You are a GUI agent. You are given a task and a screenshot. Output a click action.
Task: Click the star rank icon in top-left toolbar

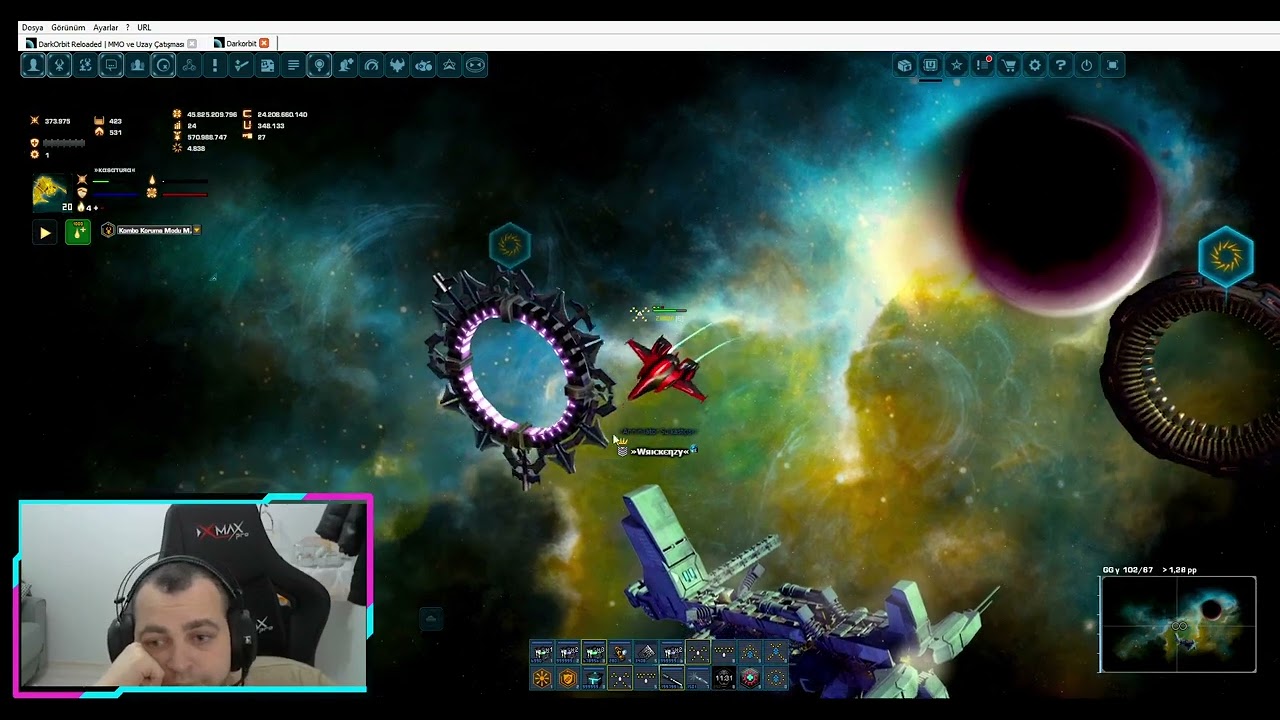pyautogui.click(x=449, y=65)
